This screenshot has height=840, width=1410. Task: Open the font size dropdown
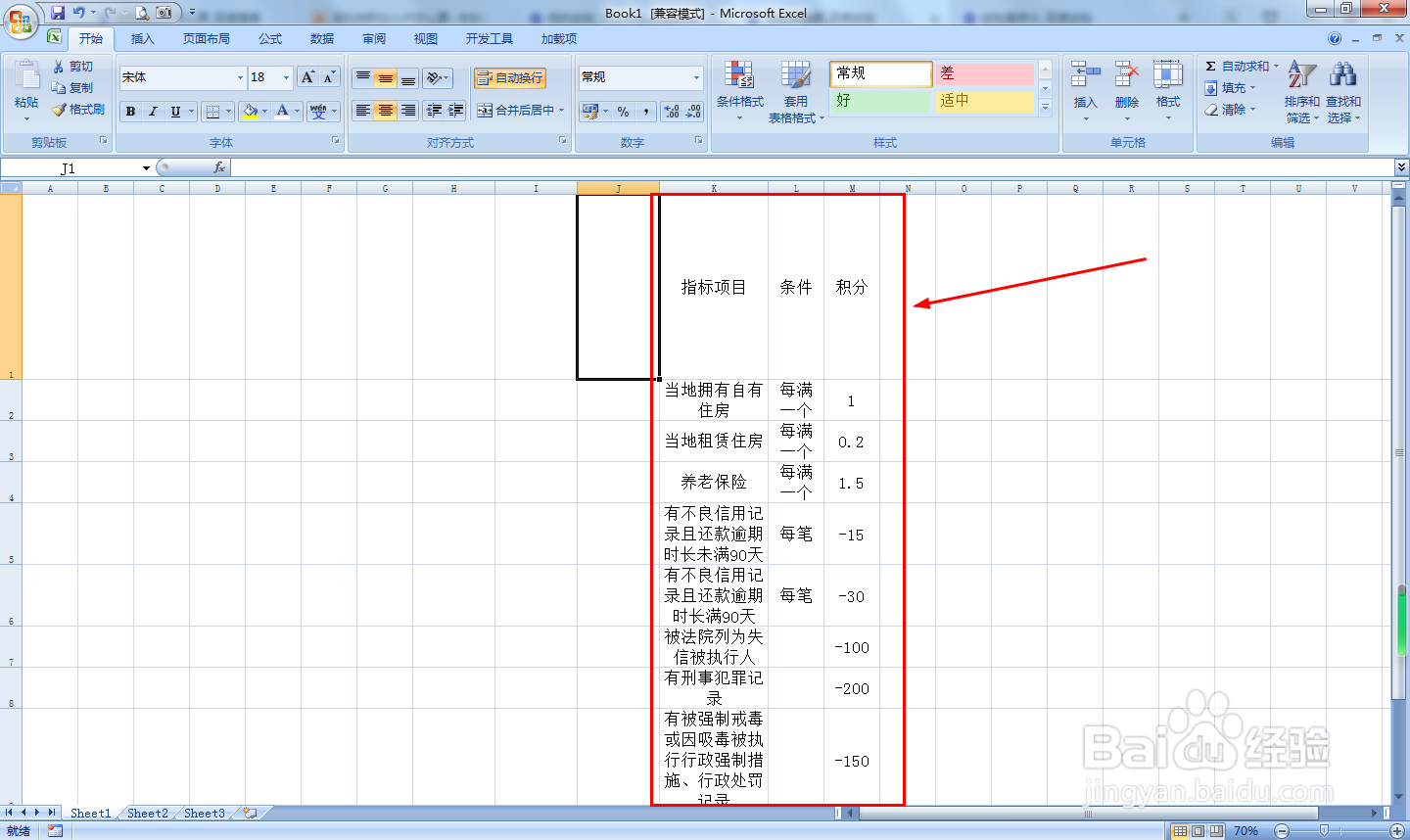click(286, 77)
